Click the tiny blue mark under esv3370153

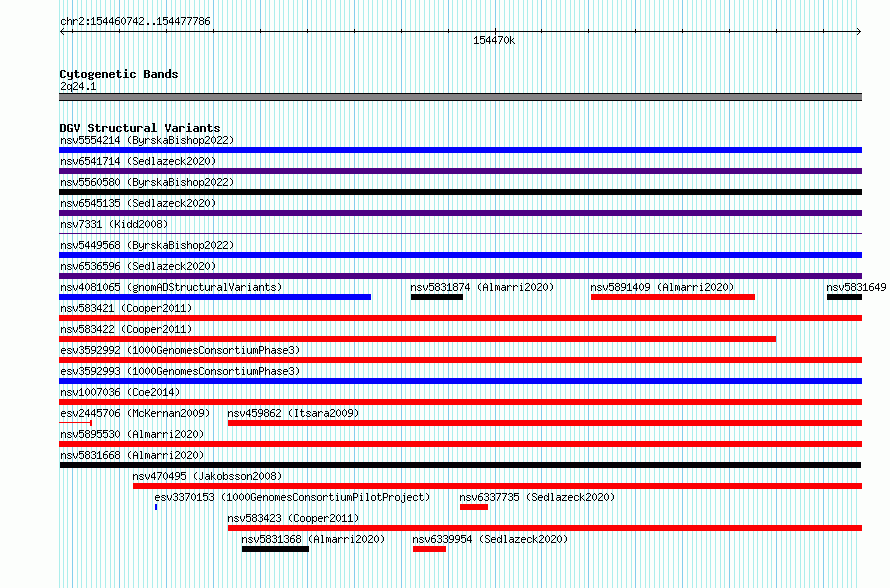pos(156,507)
